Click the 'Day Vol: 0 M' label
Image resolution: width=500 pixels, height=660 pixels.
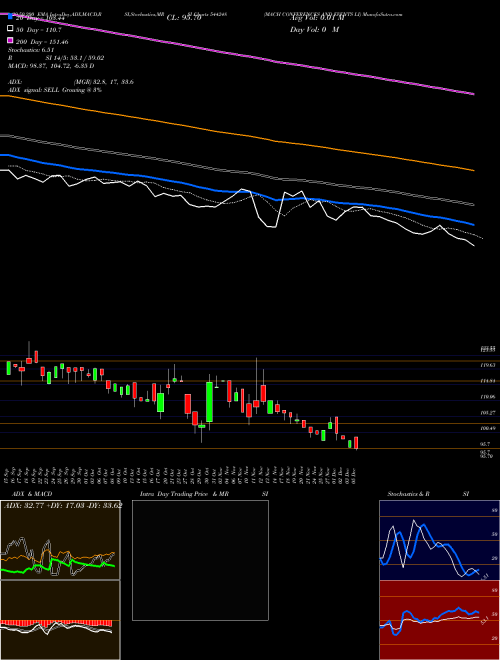314,29
